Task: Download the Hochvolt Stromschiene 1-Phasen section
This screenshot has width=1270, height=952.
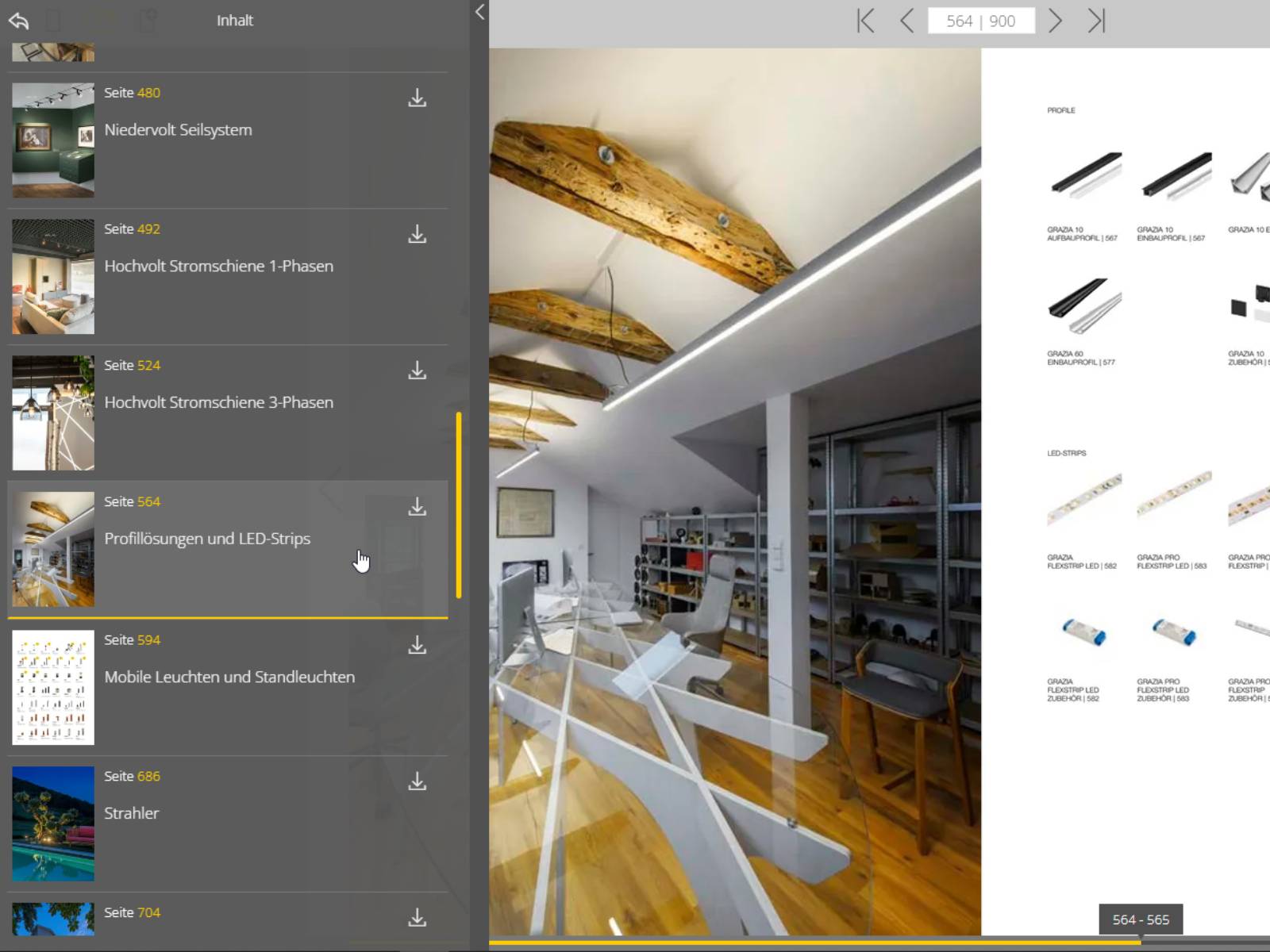Action: 417,234
